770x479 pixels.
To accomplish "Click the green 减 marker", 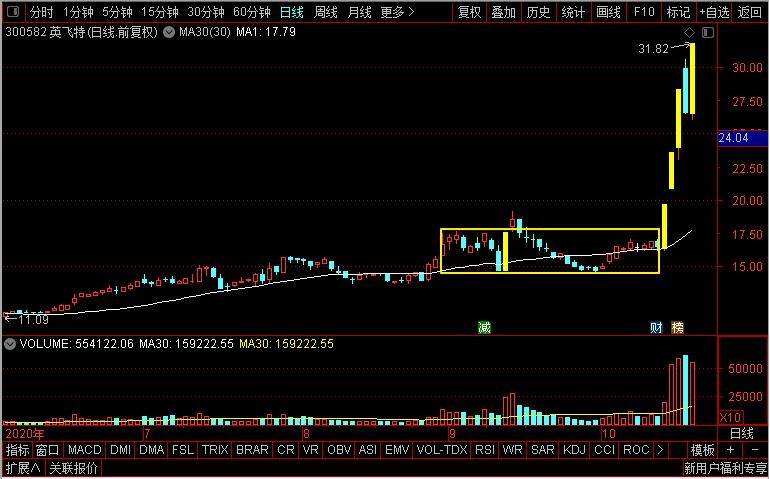I will click(484, 328).
